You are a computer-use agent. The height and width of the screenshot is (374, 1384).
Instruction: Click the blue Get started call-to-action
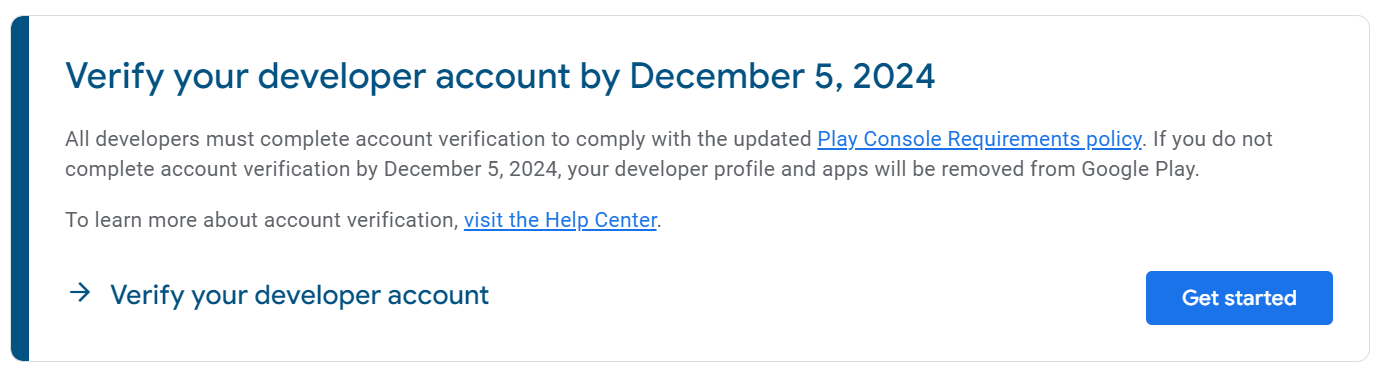tap(1239, 298)
